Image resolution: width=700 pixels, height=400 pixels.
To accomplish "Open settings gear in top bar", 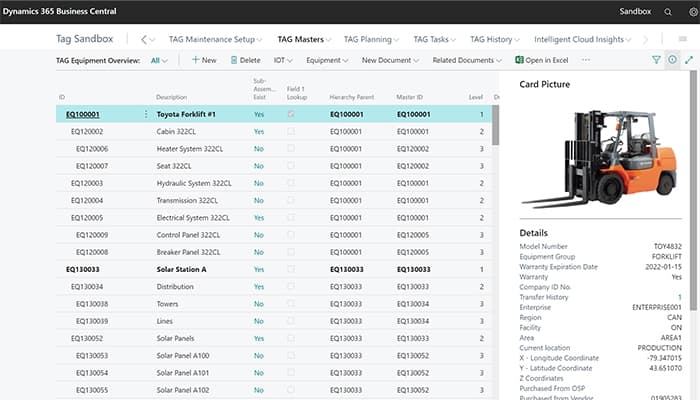I will 693,12.
